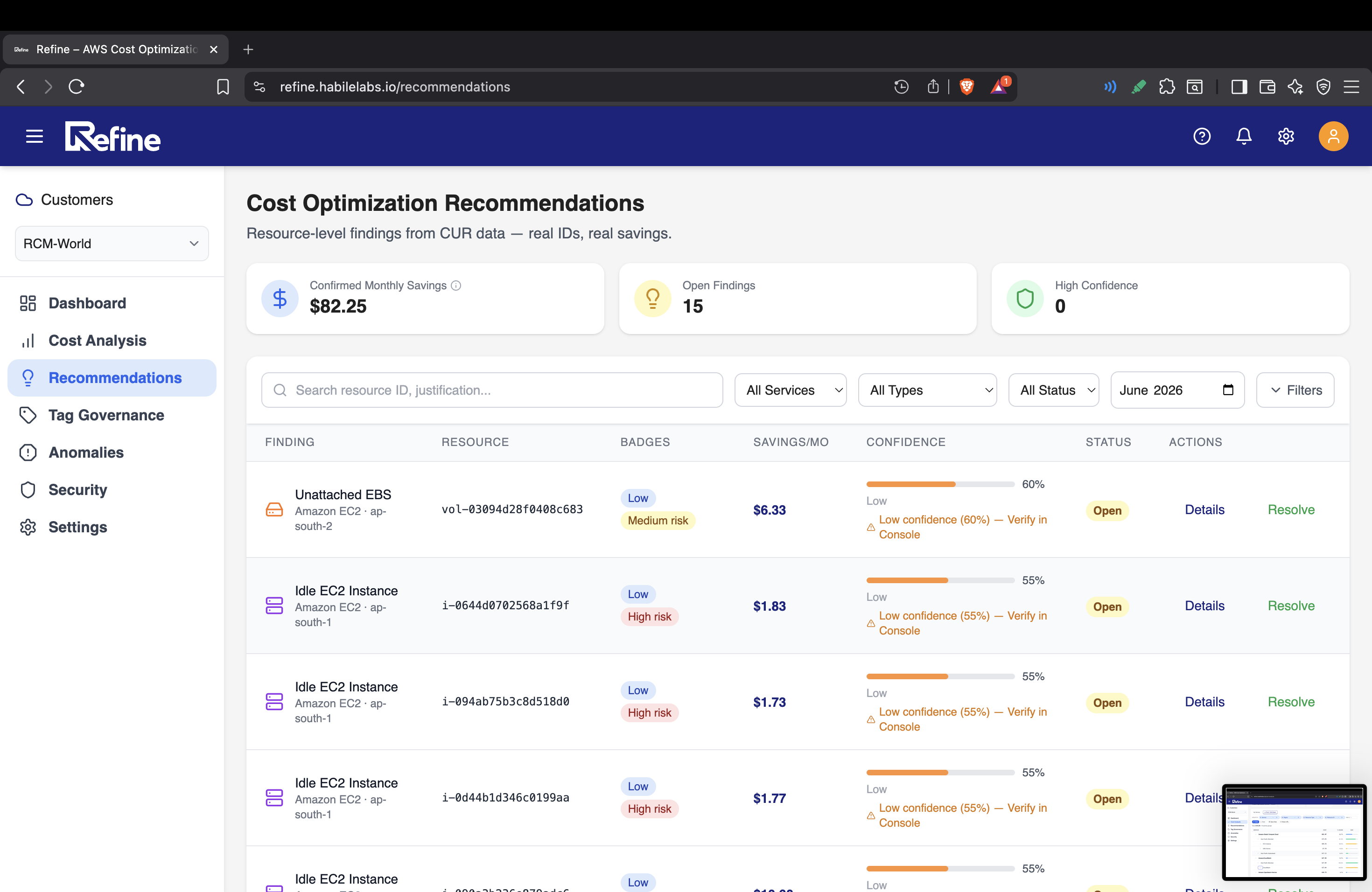Select Recommendations in sidebar
The image size is (1372, 892).
pos(112,378)
